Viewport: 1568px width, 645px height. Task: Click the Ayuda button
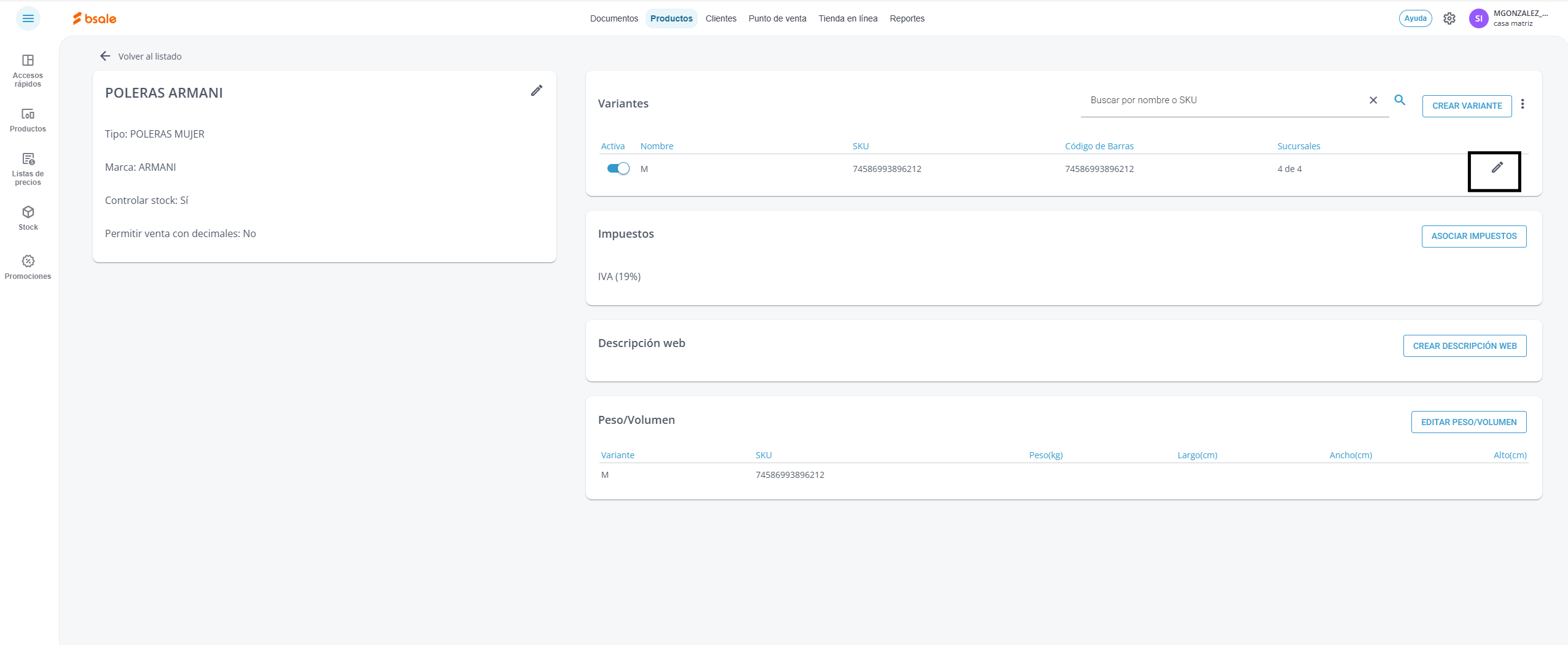coord(1416,18)
